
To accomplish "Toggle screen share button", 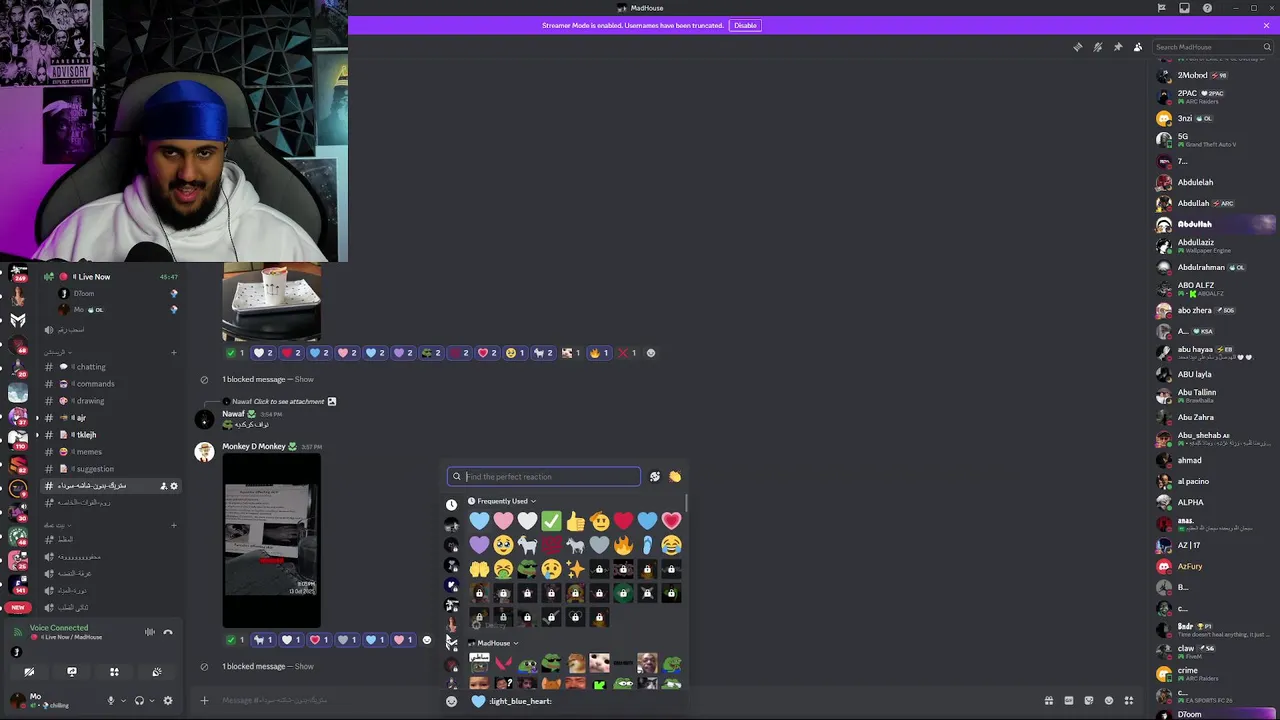I will 72,672.
